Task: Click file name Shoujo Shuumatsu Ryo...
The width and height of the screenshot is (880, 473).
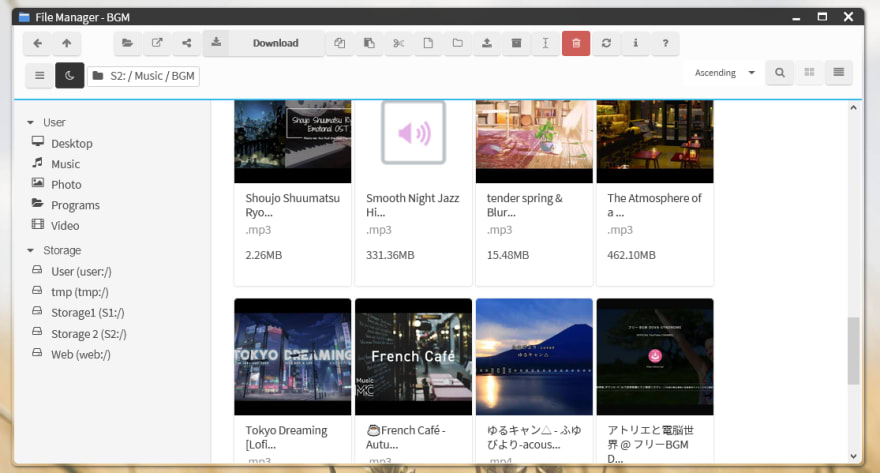Action: (x=292, y=205)
